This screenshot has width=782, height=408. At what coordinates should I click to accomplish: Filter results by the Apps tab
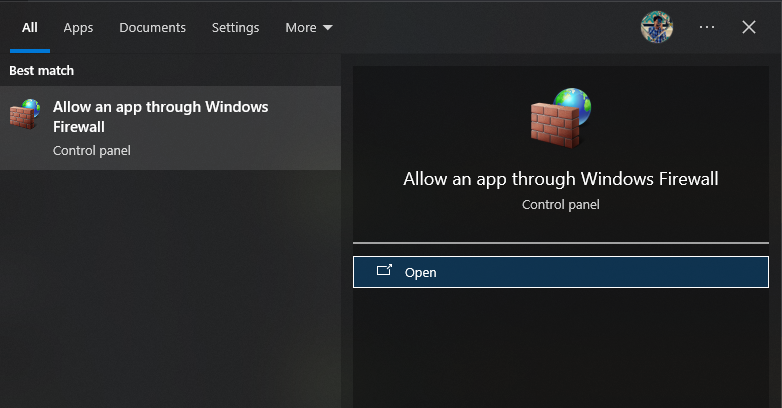(x=78, y=27)
